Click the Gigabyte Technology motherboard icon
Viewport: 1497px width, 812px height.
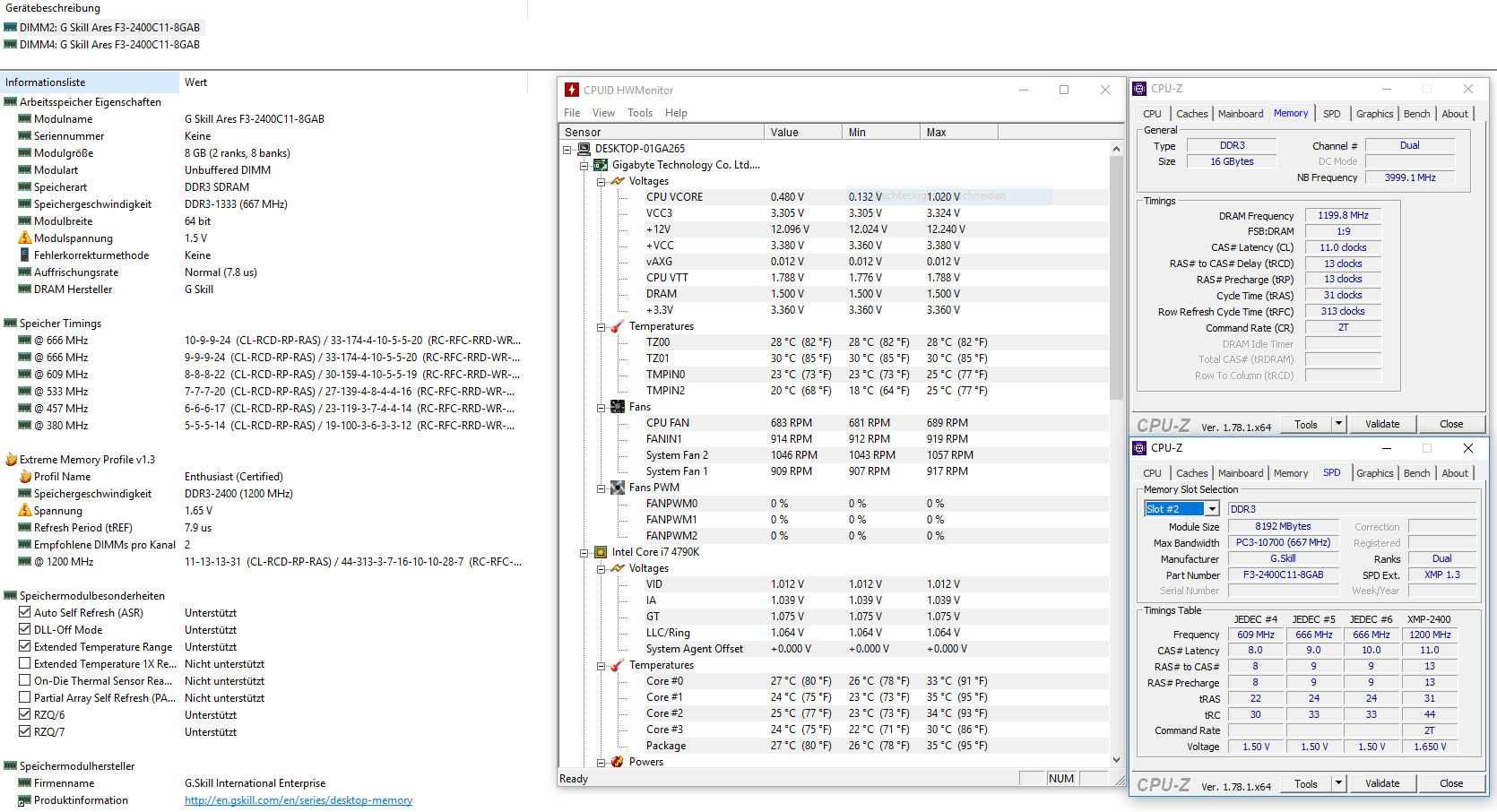pyautogui.click(x=601, y=165)
